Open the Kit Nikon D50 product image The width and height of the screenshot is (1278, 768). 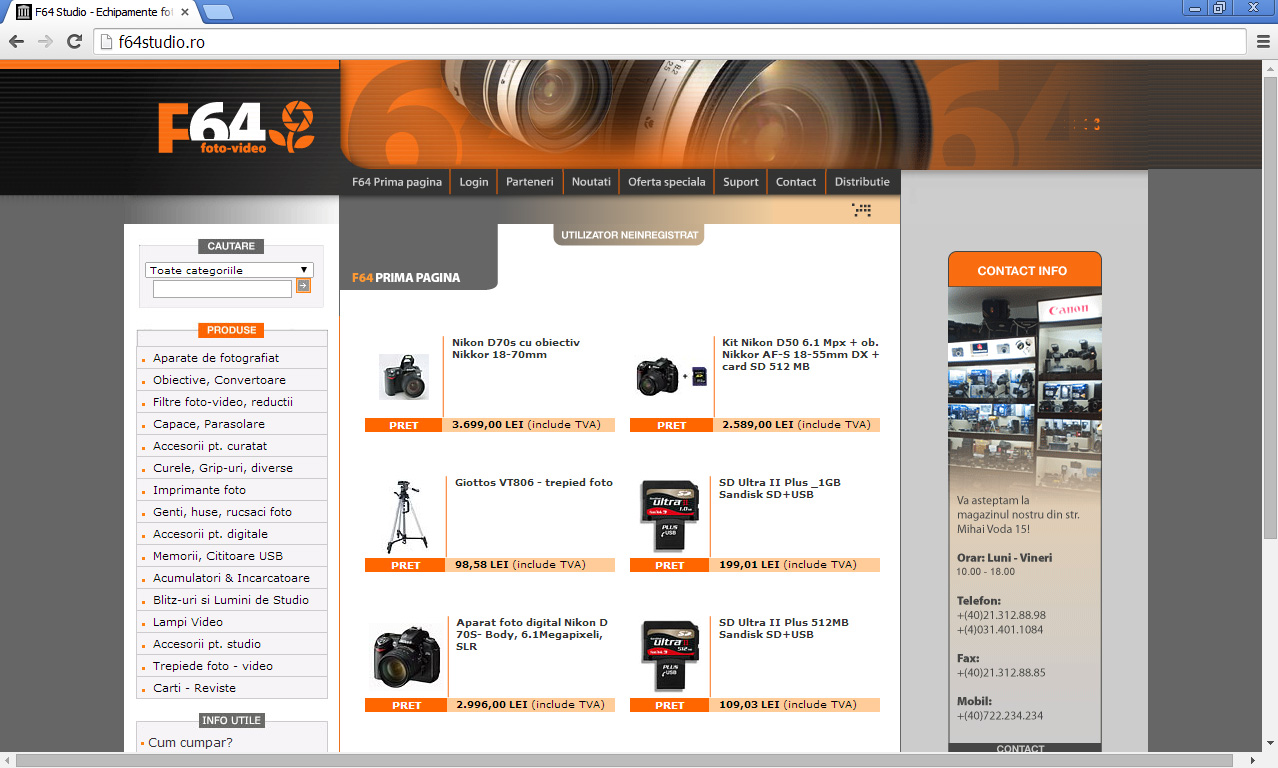point(672,376)
